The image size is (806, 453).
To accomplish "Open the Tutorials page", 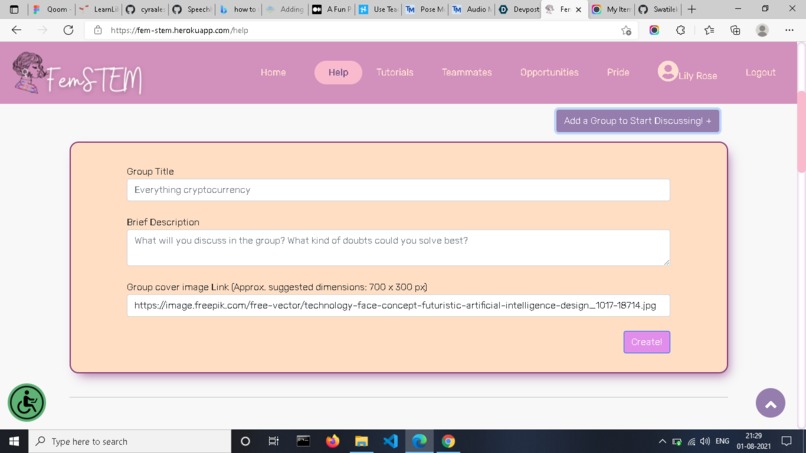I will click(x=395, y=73).
